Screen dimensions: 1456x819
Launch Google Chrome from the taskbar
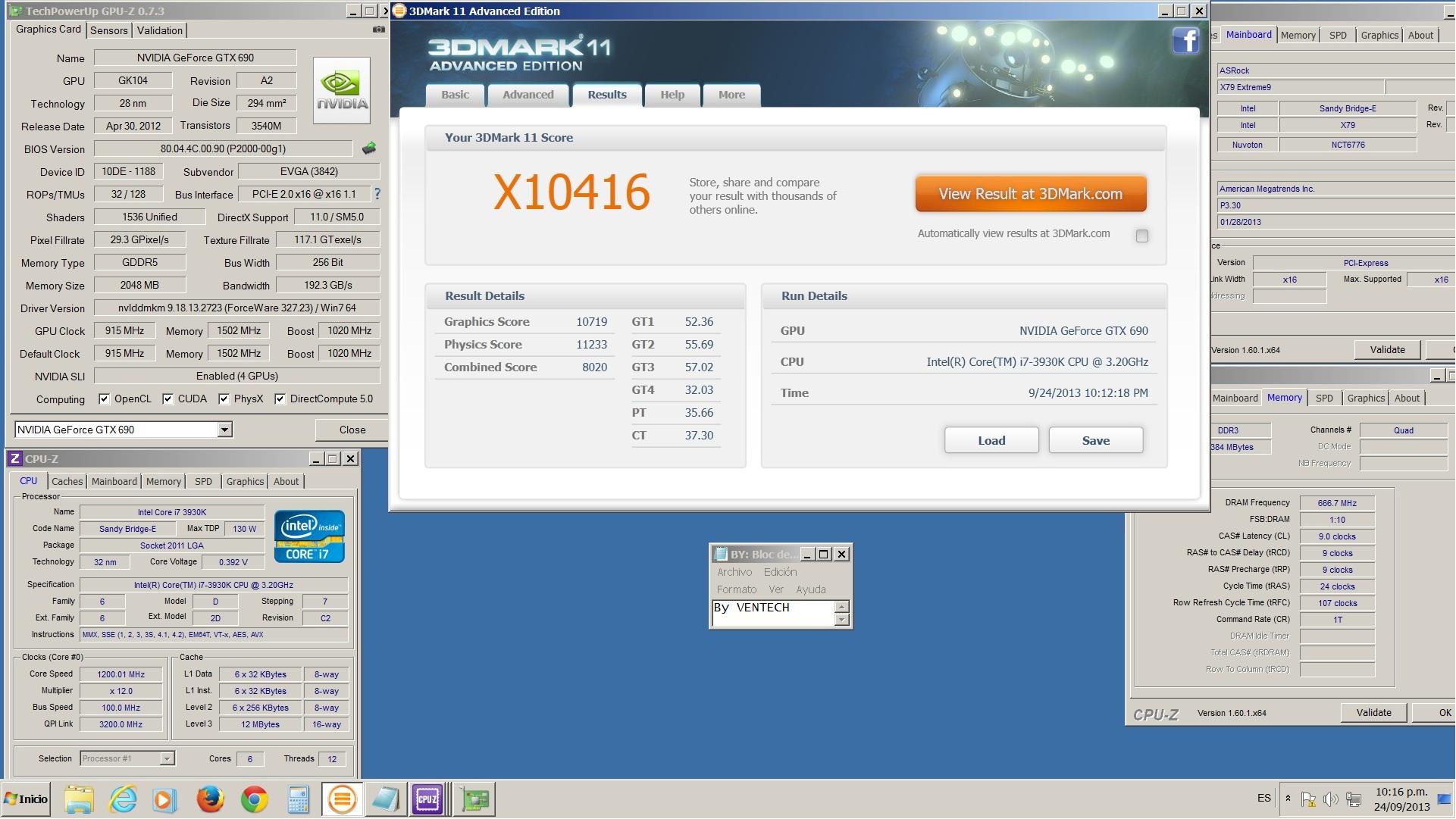[x=254, y=799]
